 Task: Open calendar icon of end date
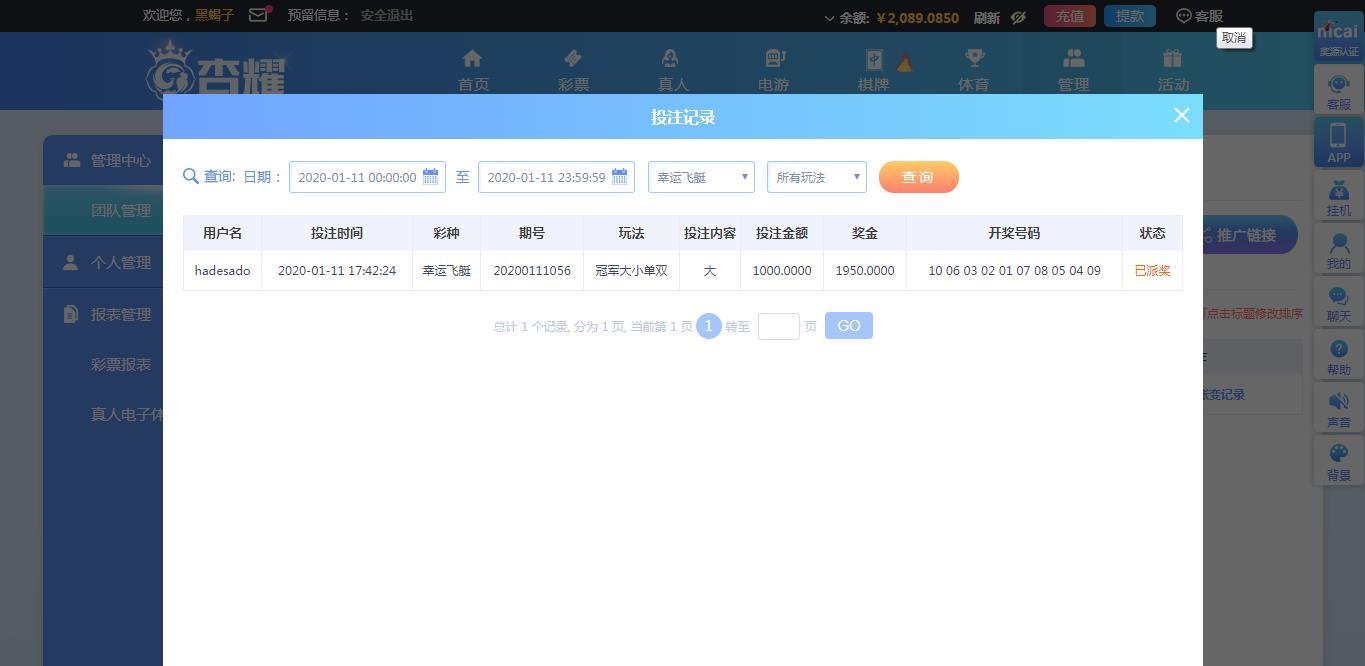click(620, 177)
